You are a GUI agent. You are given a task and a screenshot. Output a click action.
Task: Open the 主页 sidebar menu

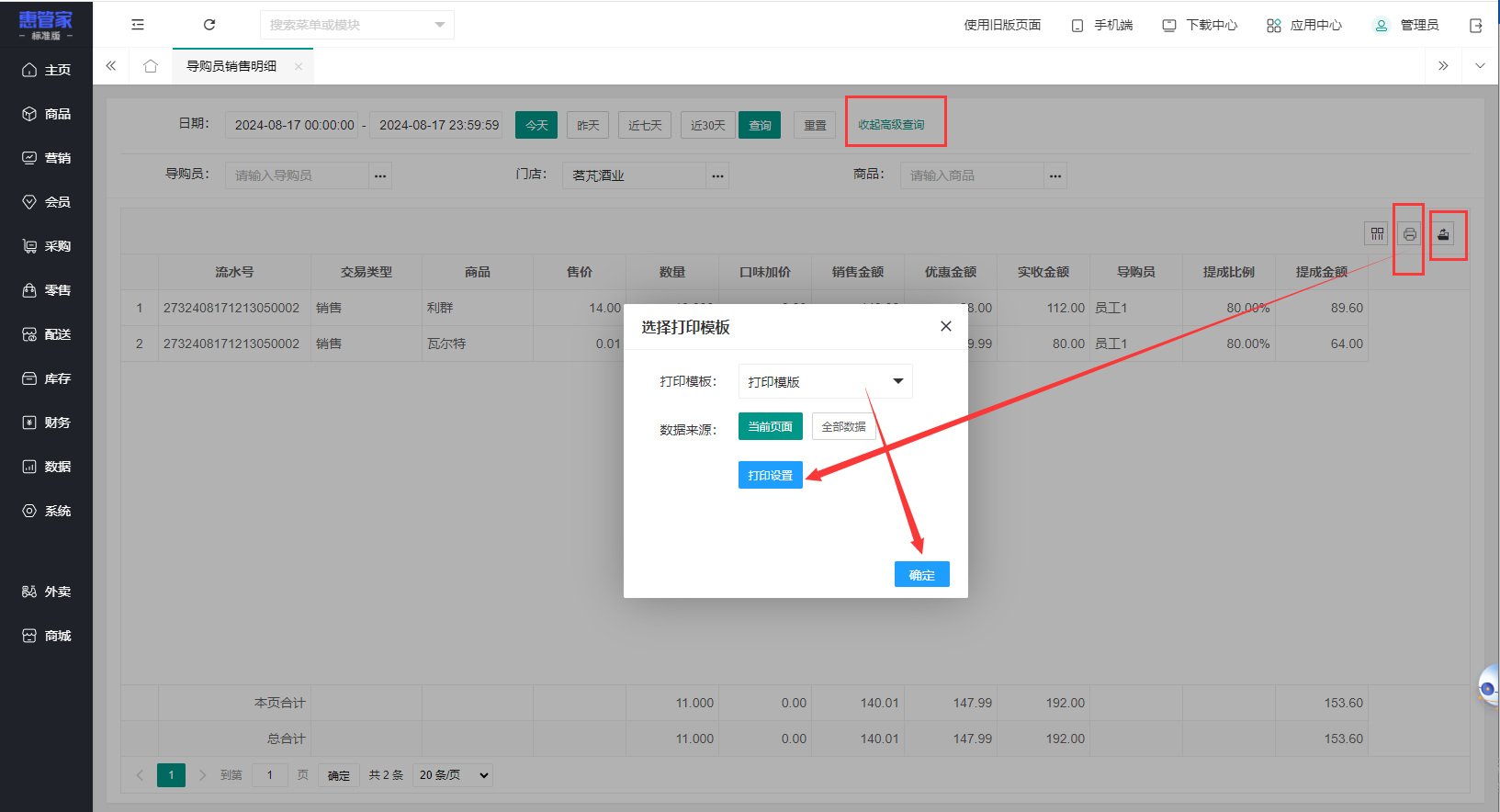point(46,70)
